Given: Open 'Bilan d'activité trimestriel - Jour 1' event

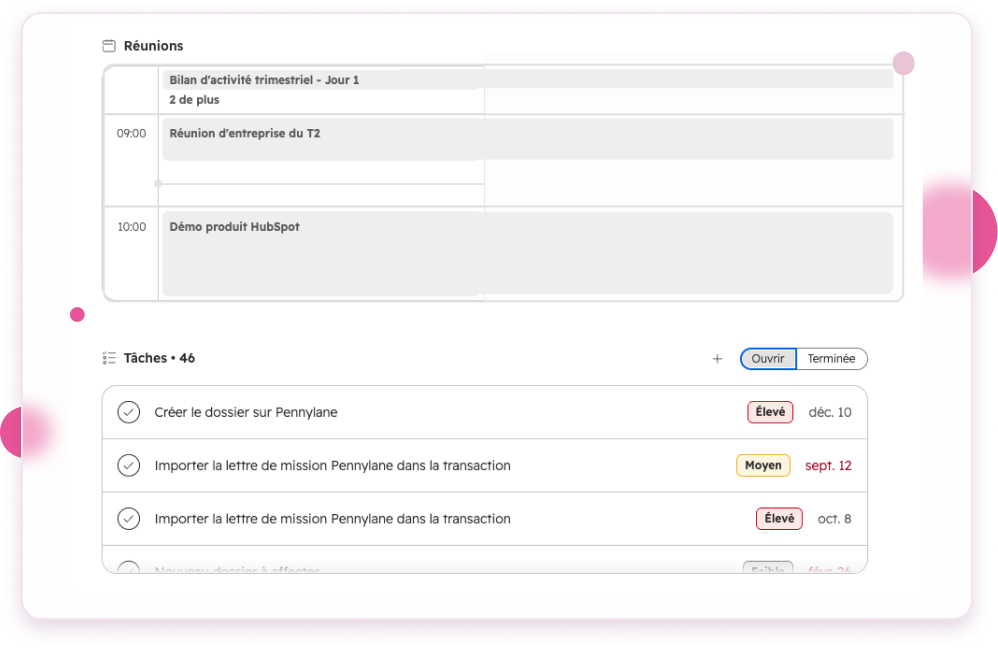Looking at the screenshot, I should click(x=527, y=80).
